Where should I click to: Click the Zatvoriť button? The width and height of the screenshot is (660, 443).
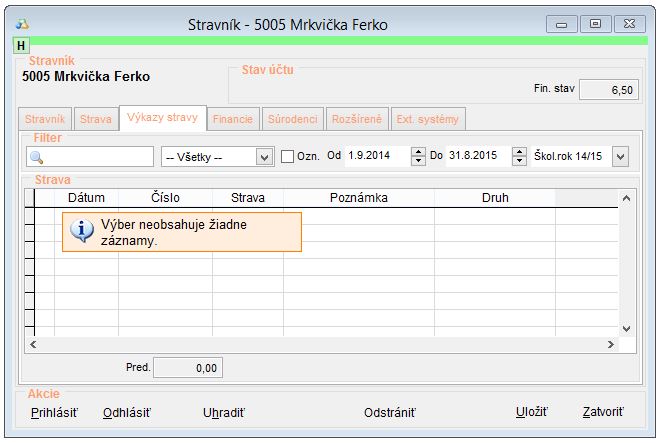point(603,412)
